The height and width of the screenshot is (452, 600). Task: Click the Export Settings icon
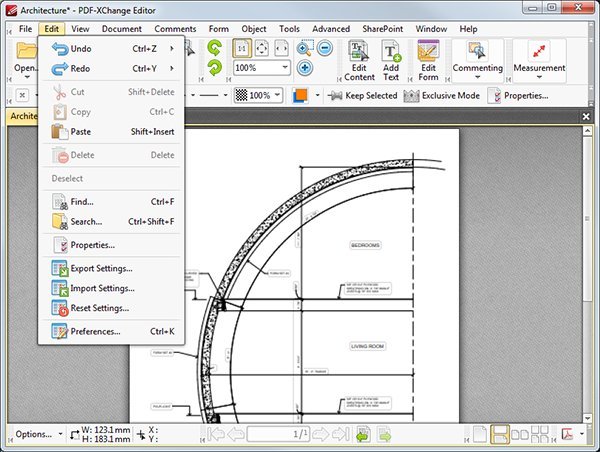click(60, 268)
